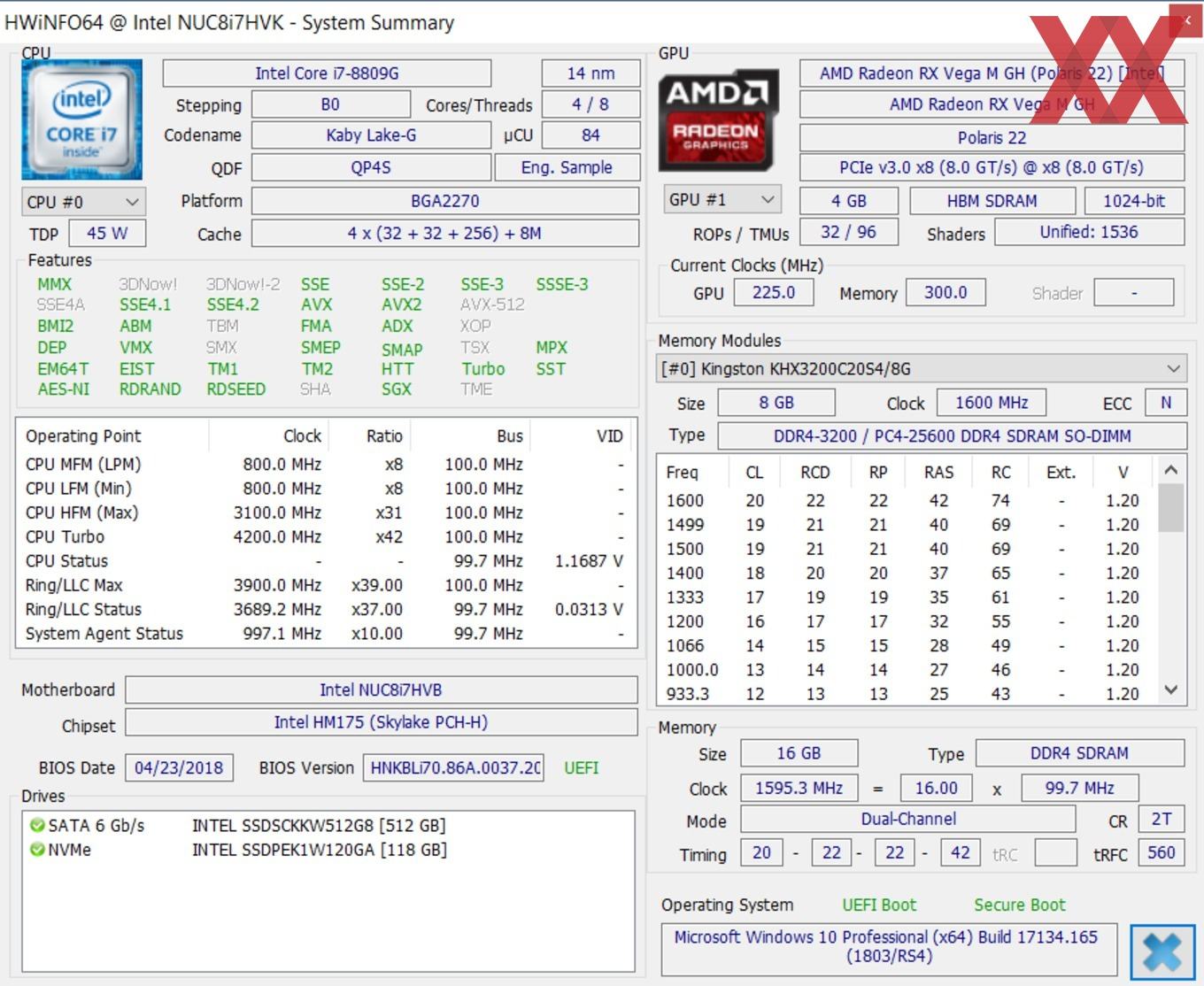Click the microcode 84 field
Image resolution: width=1204 pixels, height=986 pixels.
(590, 135)
